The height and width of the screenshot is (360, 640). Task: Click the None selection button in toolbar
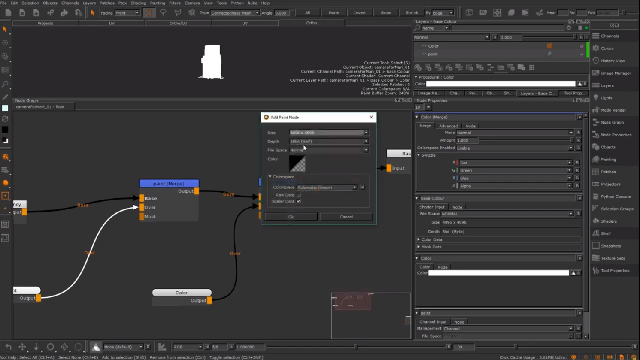(x=334, y=13)
